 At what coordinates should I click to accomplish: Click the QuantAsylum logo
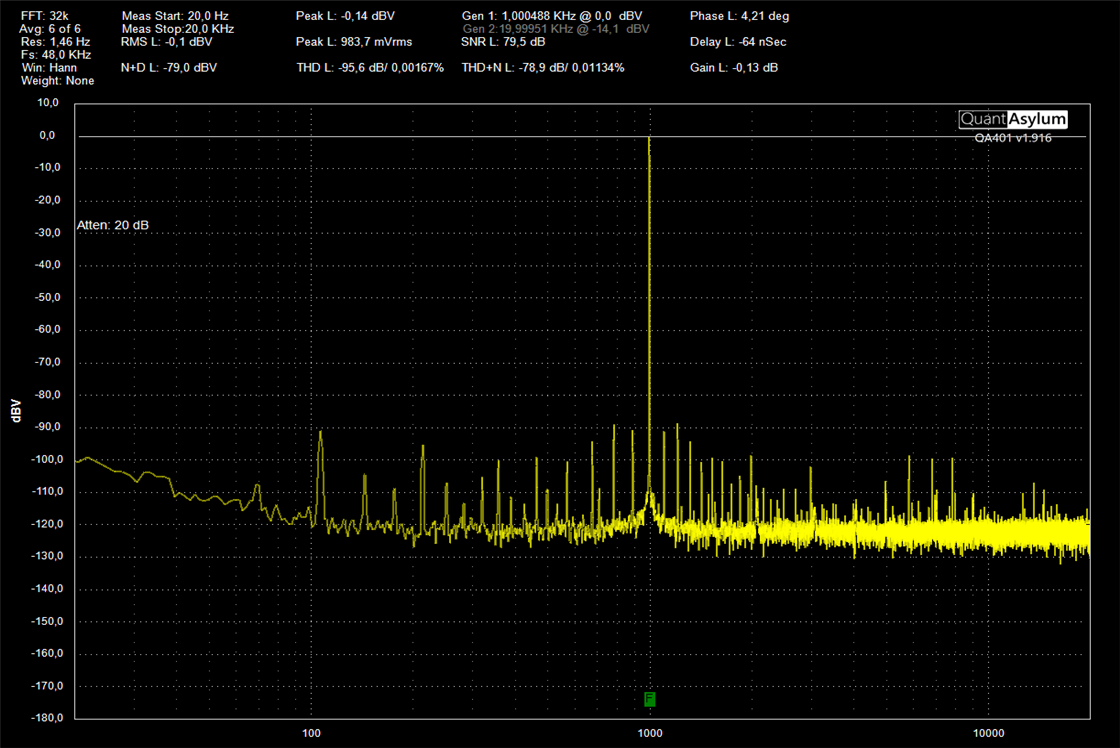(1013, 119)
